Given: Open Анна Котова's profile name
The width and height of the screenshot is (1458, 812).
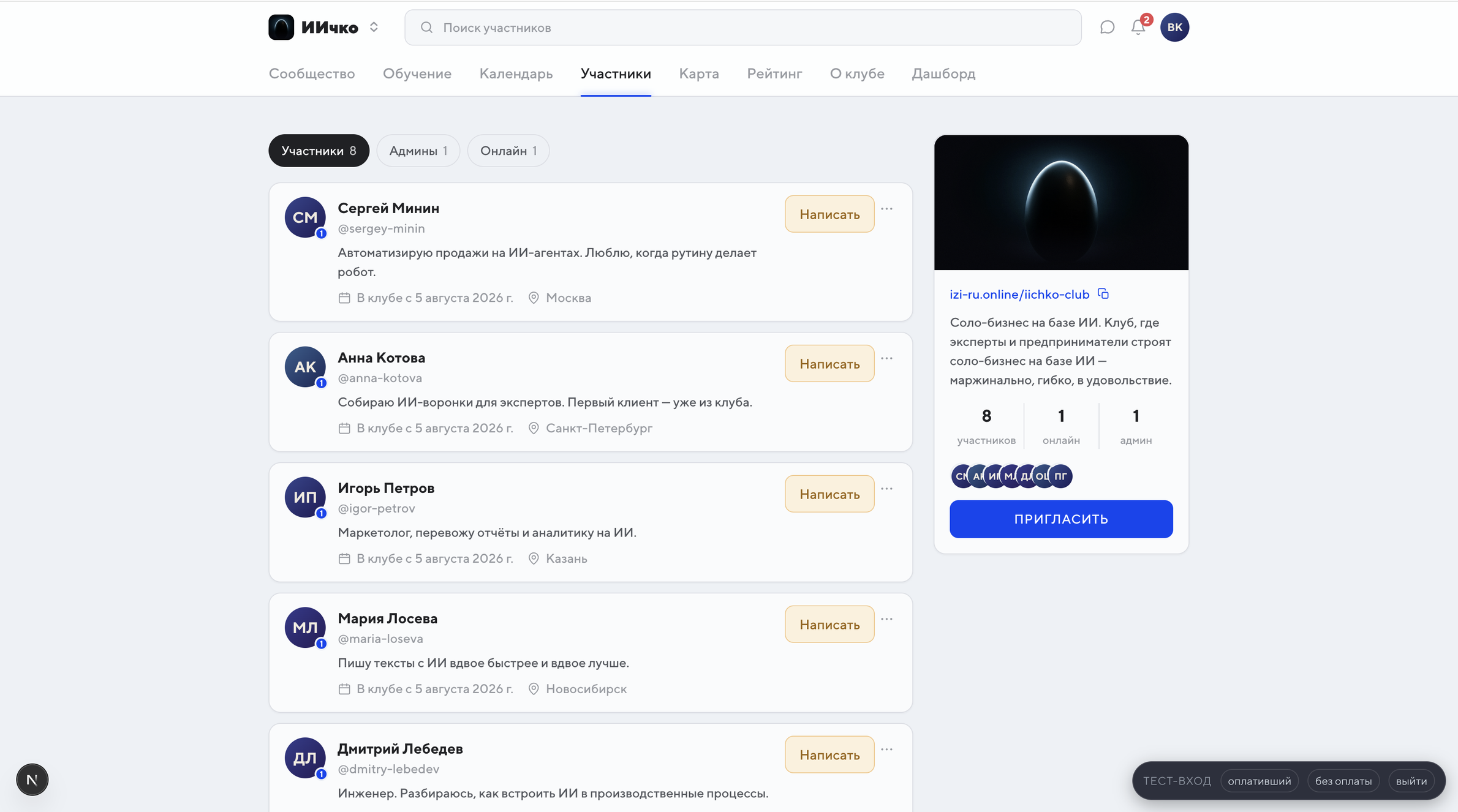Looking at the screenshot, I should [382, 358].
